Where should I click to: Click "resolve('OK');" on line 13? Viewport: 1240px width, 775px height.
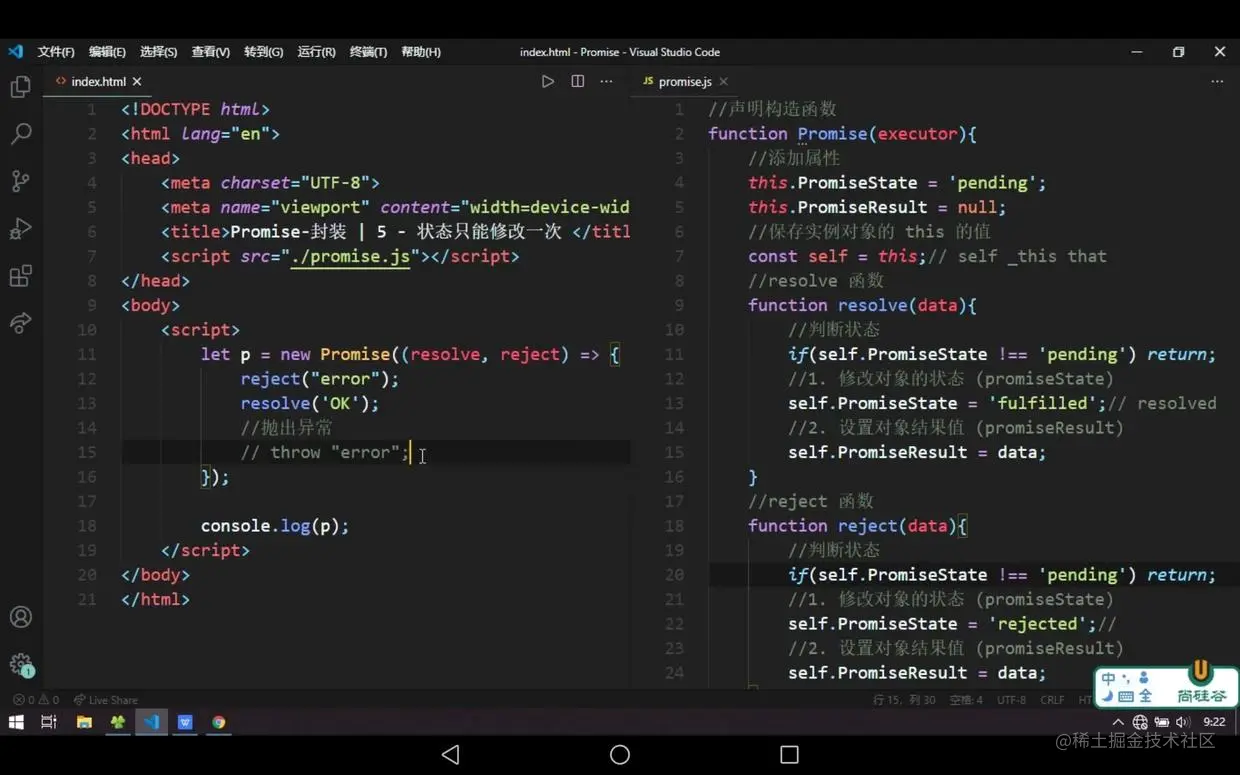pos(309,404)
